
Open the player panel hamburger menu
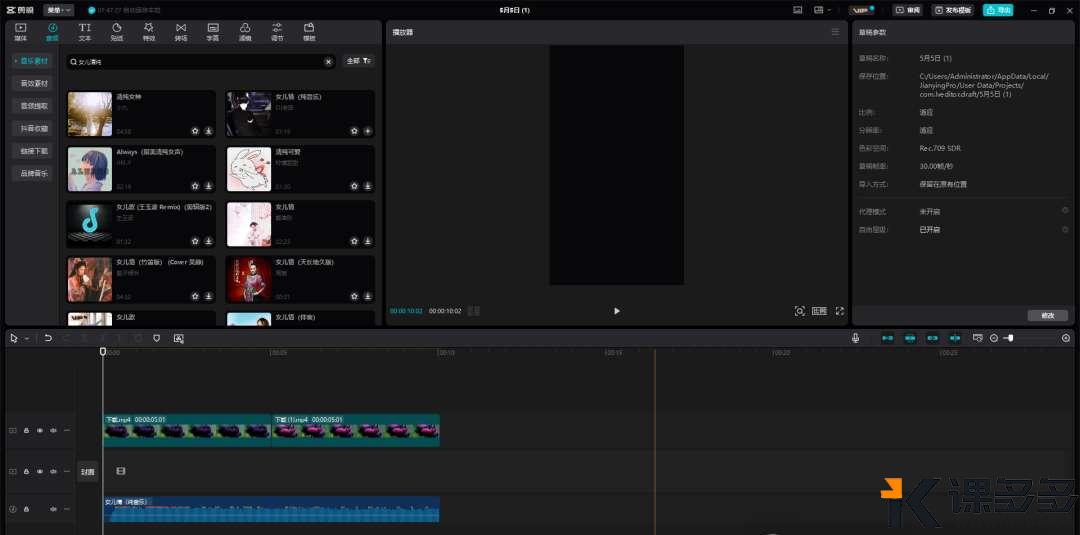(x=835, y=32)
